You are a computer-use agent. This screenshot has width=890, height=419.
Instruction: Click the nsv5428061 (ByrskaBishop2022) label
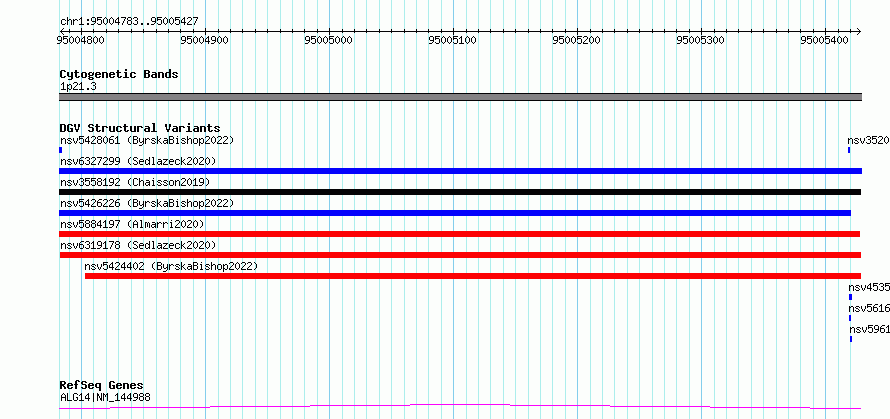tap(147, 140)
